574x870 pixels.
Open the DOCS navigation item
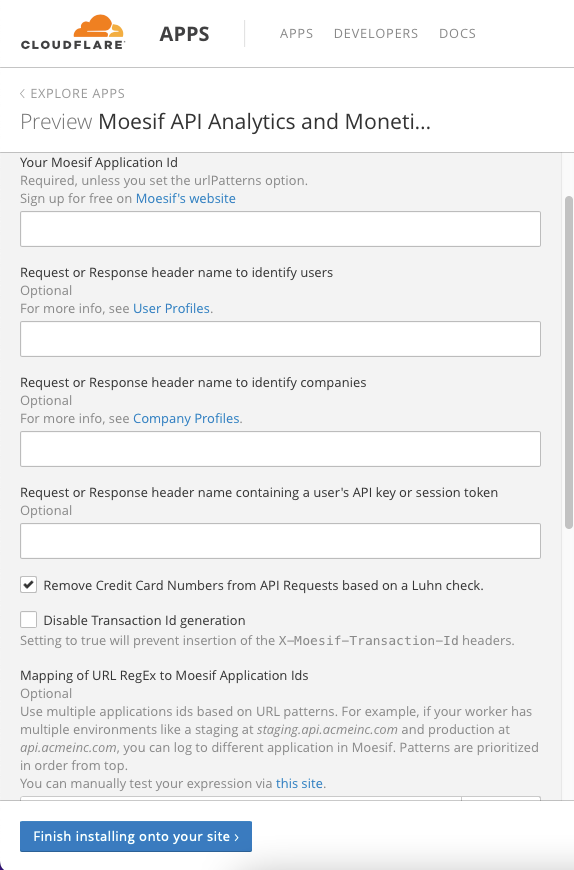[x=457, y=33]
